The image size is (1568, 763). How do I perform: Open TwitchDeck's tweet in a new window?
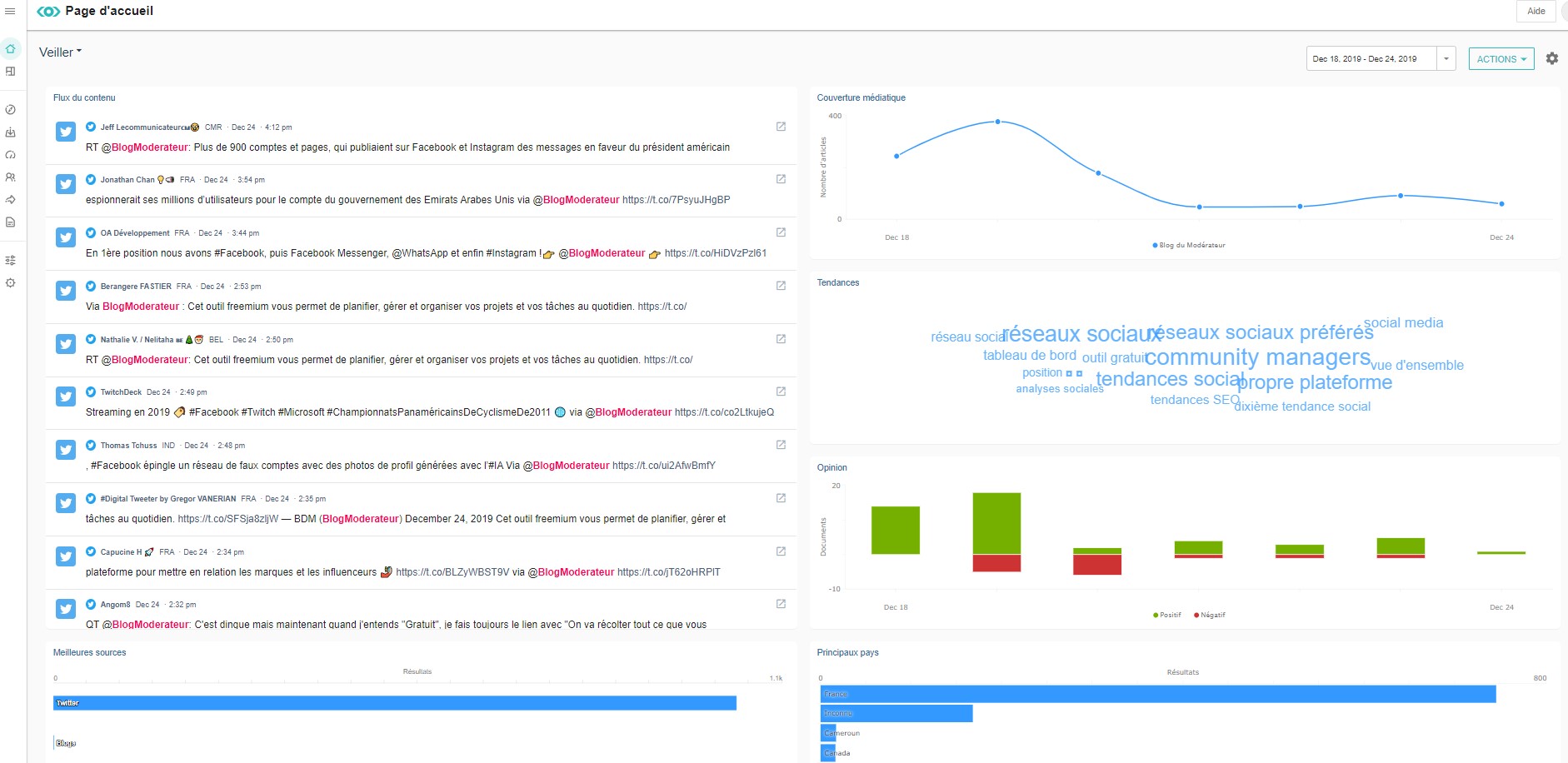tap(780, 390)
